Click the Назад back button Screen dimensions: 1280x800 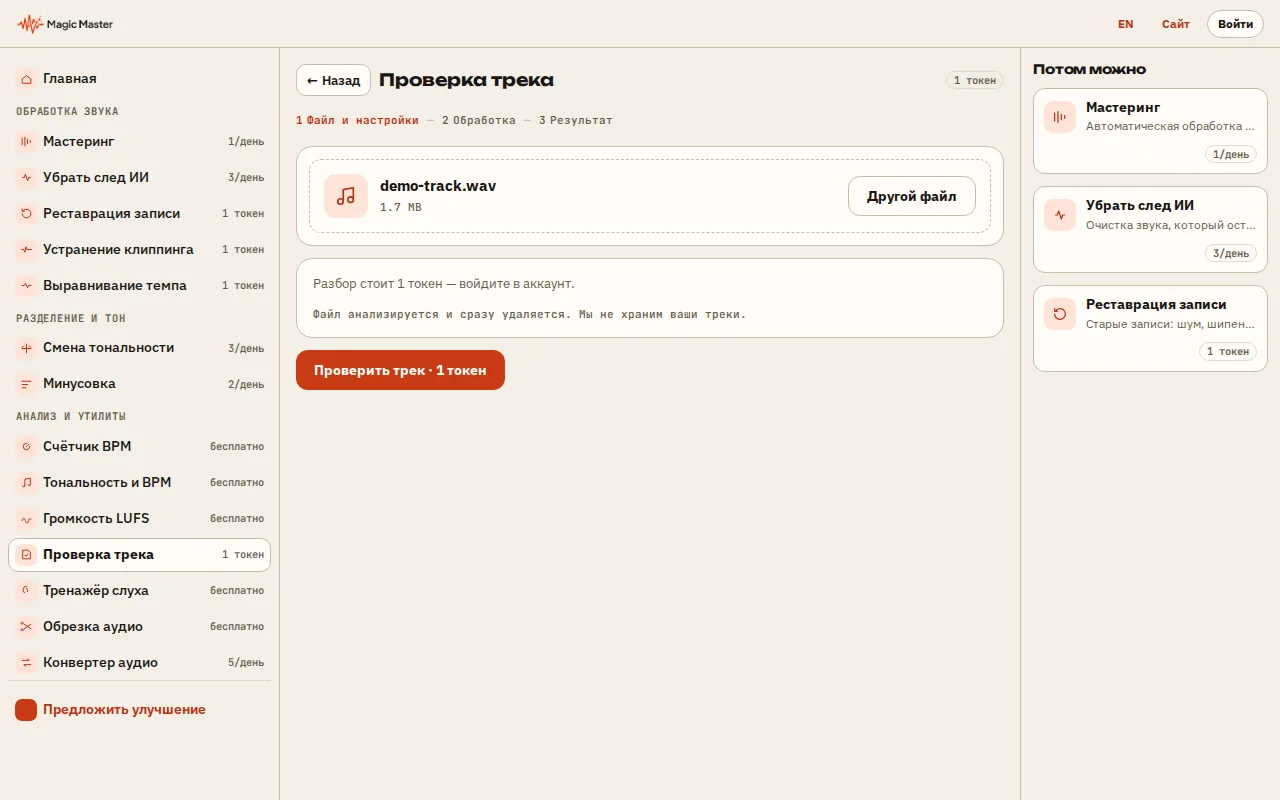click(x=333, y=80)
